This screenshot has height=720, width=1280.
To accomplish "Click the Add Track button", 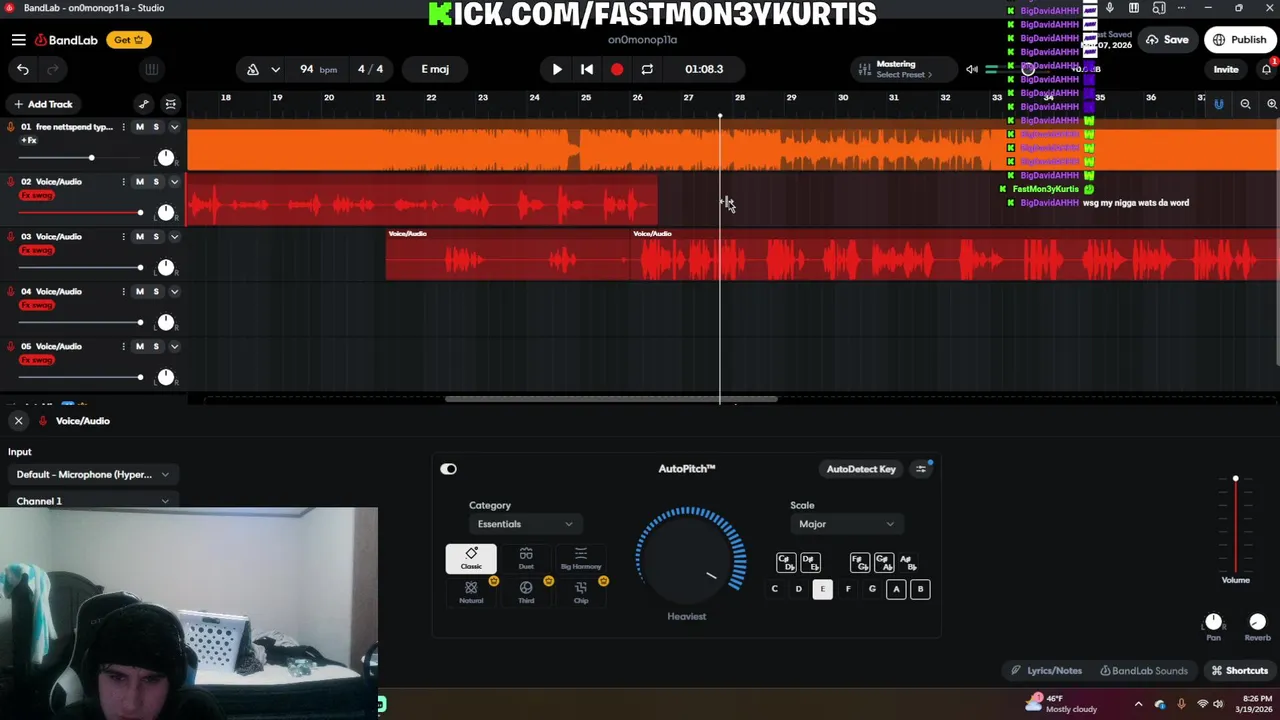I will click(x=43, y=104).
